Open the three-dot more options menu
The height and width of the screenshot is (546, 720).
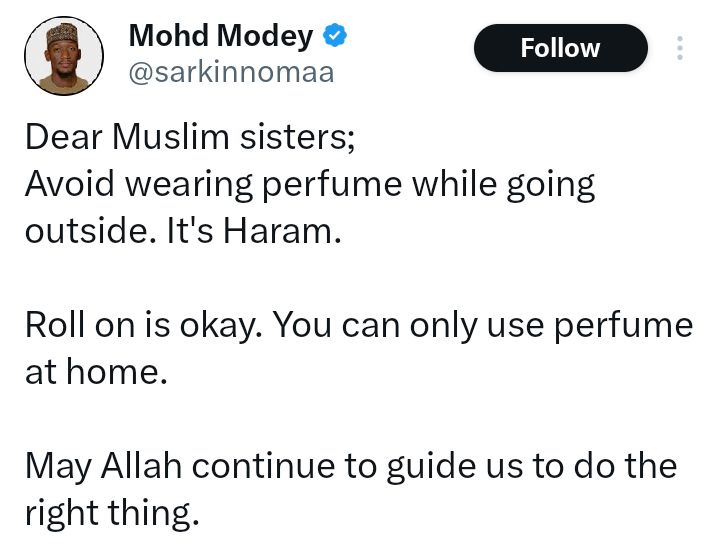tap(680, 48)
